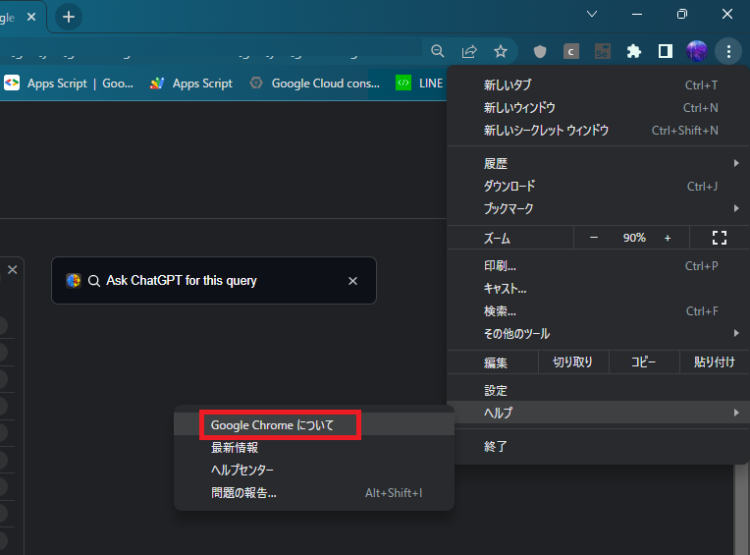
Task: Click the zoom magnifier icon in address bar
Action: coord(437,51)
